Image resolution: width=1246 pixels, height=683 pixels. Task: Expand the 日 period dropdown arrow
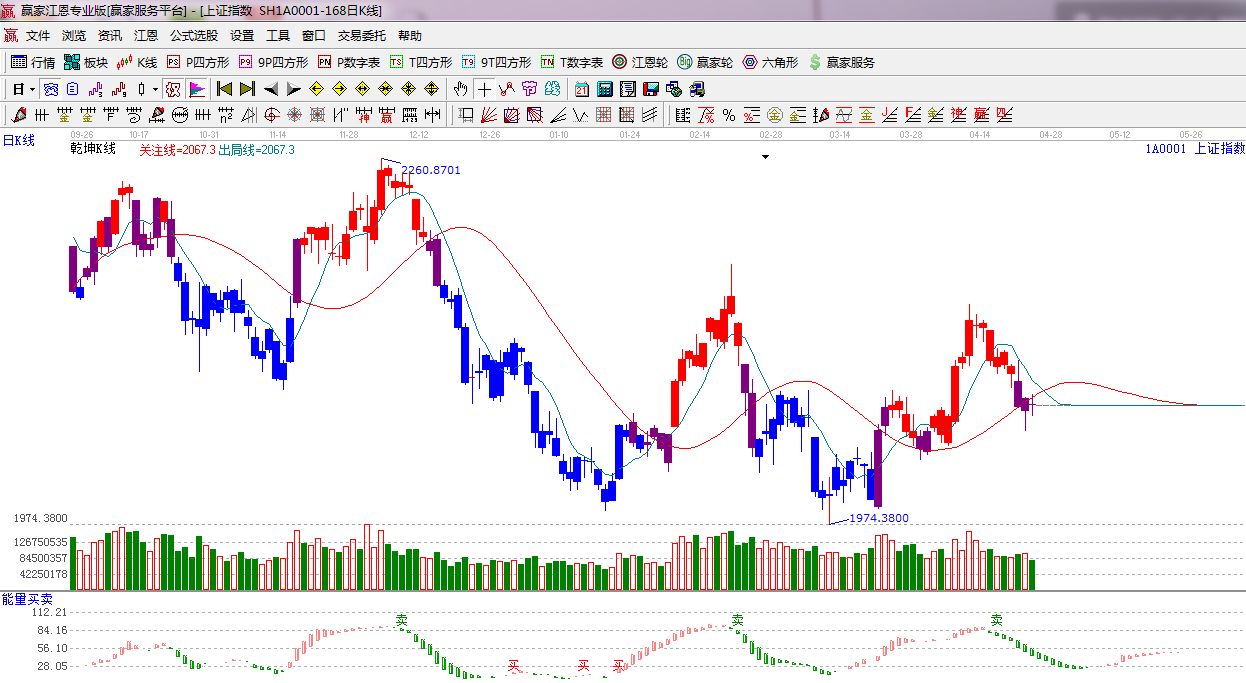point(32,89)
